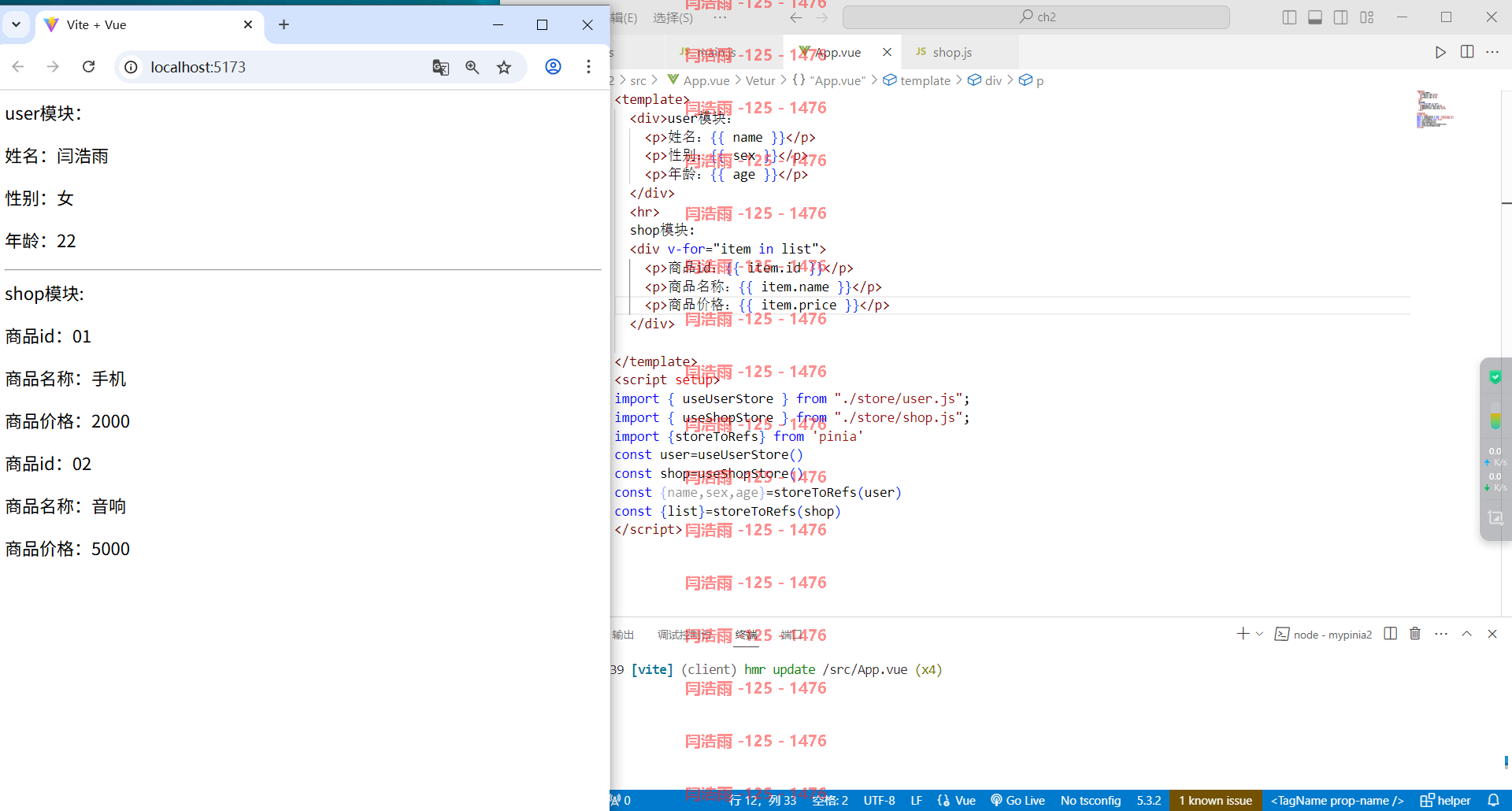Go forward in the browser history

[x=53, y=67]
